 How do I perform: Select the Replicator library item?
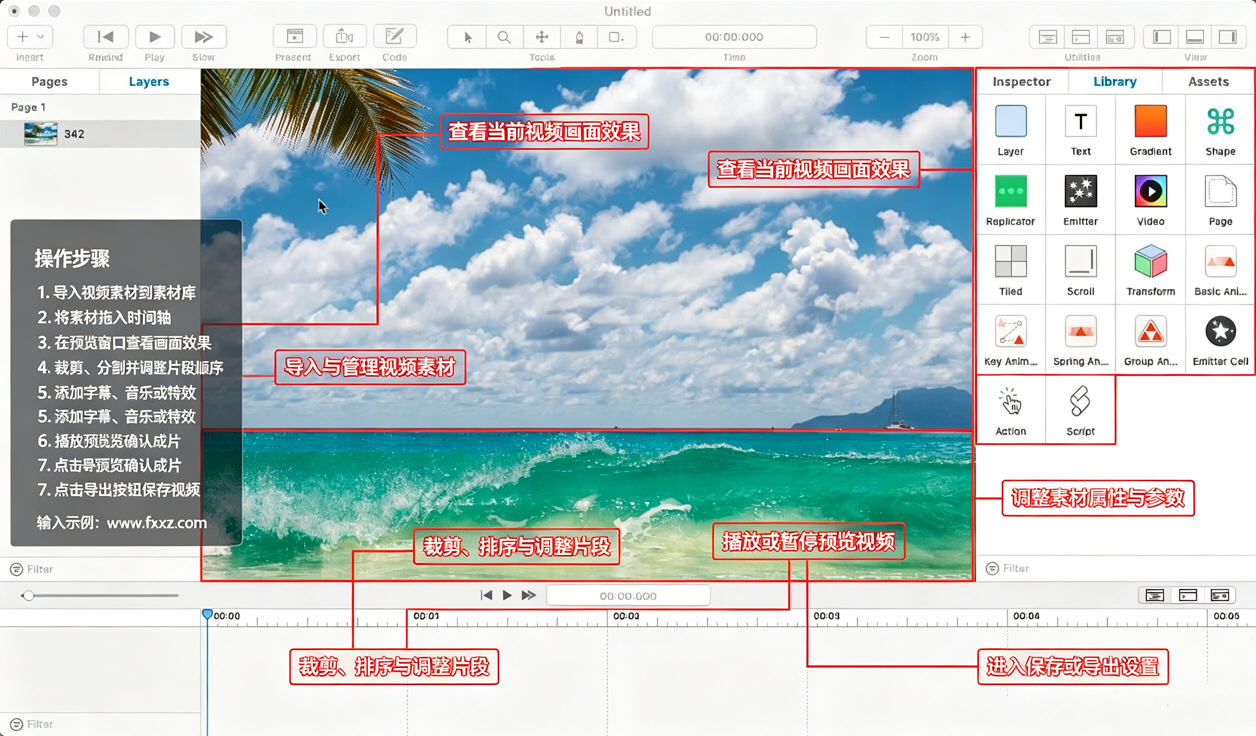coord(1011,200)
